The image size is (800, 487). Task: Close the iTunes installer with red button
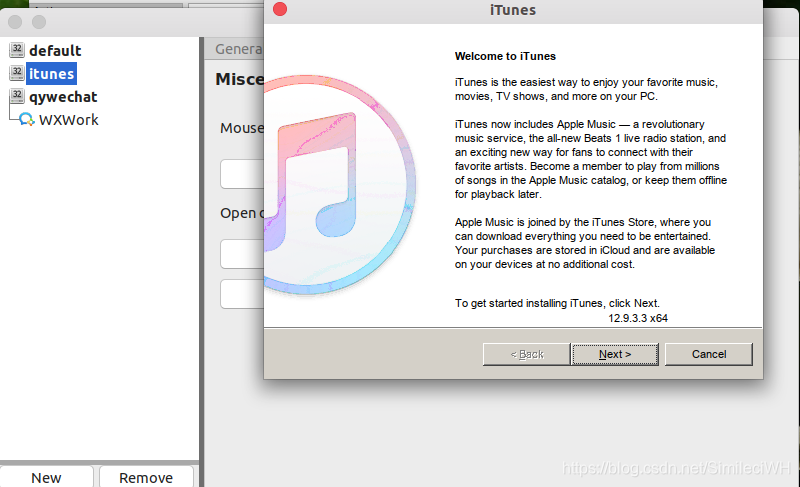point(280,9)
